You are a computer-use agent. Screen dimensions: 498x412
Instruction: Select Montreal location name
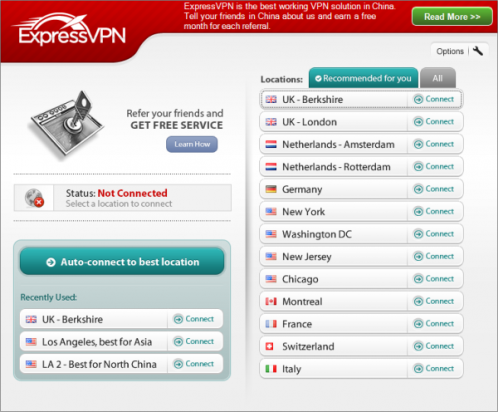(x=302, y=302)
